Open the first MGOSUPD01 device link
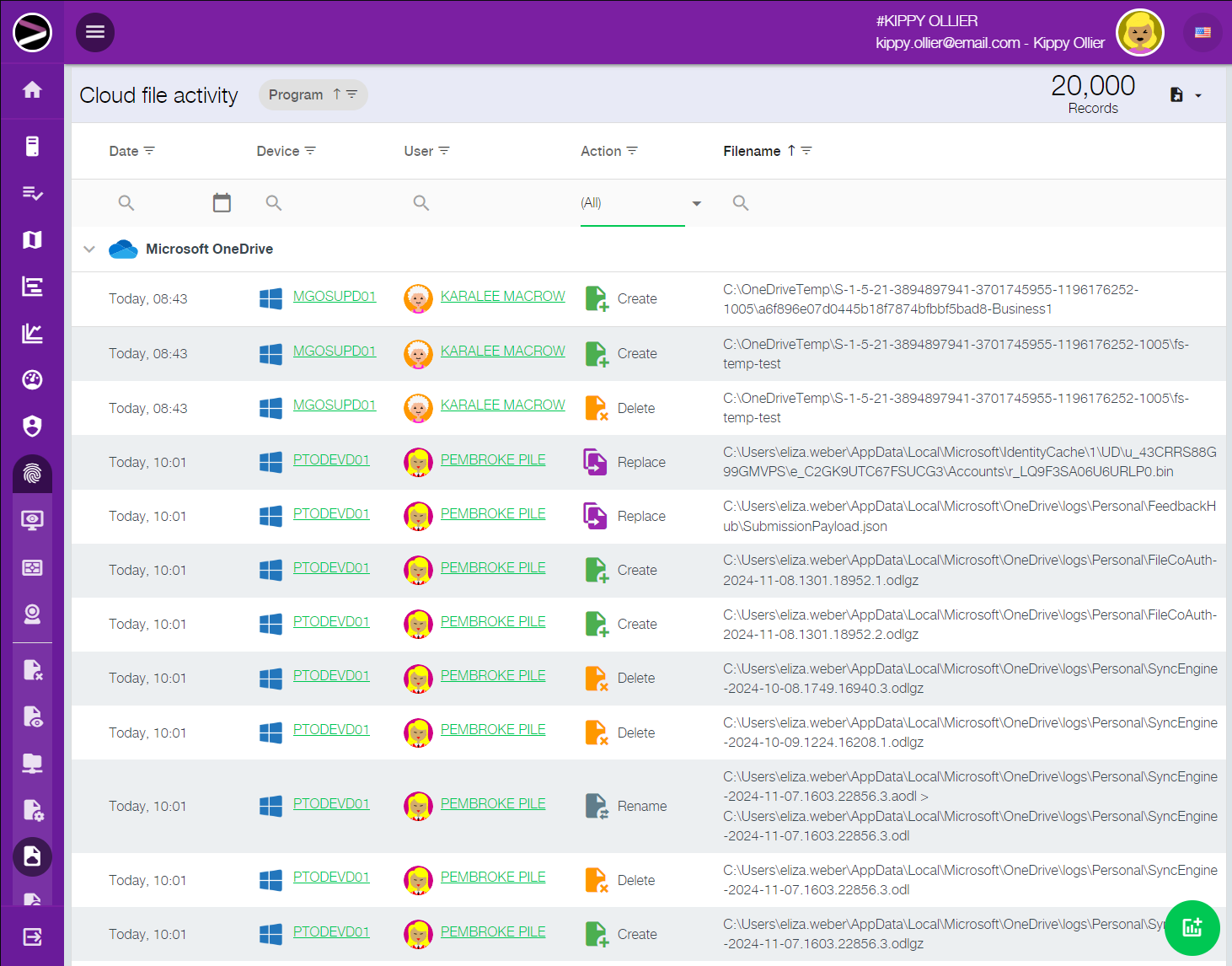This screenshot has width=1232, height=966. click(x=334, y=297)
